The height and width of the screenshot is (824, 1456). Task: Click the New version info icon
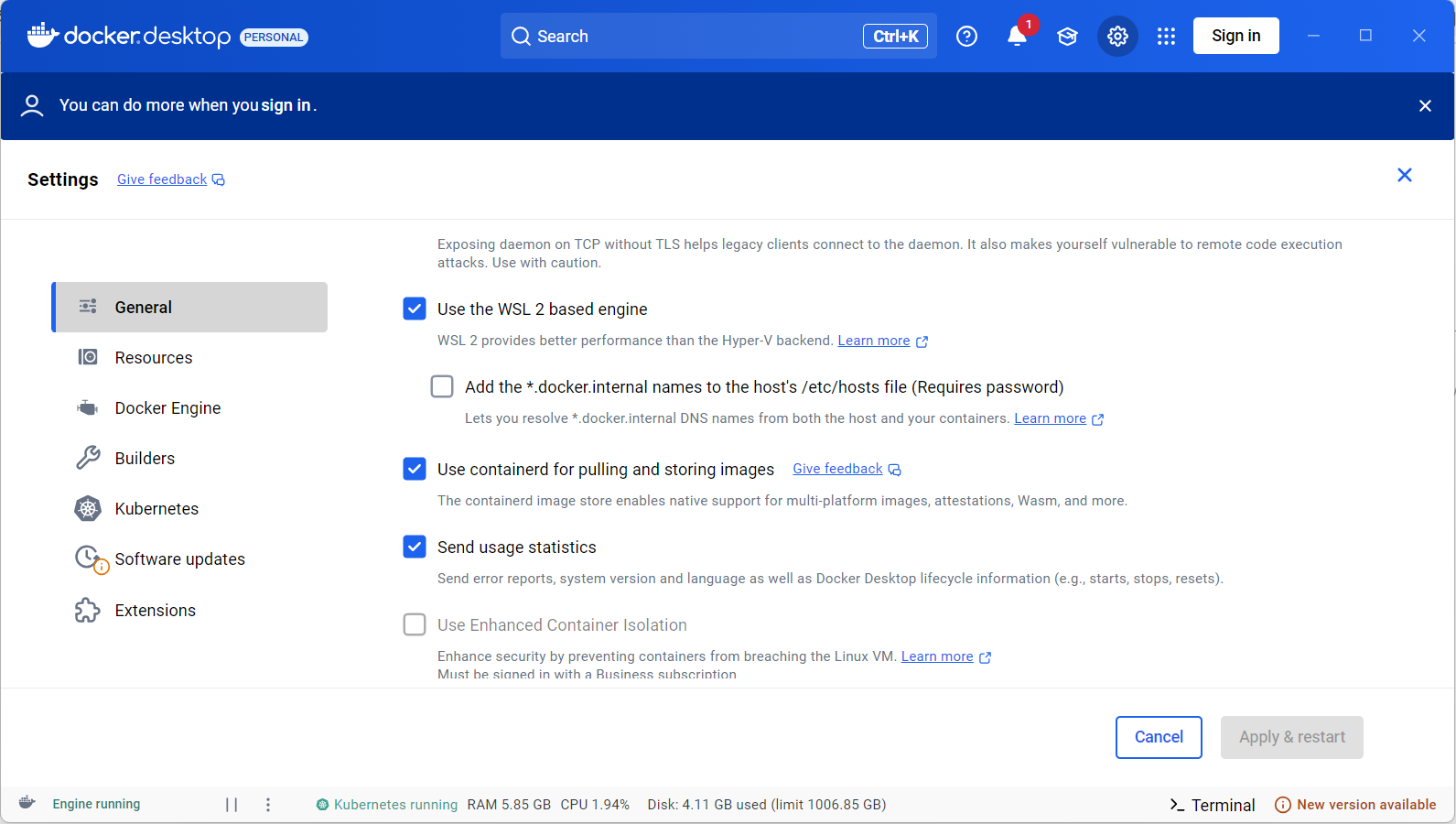(x=1283, y=805)
